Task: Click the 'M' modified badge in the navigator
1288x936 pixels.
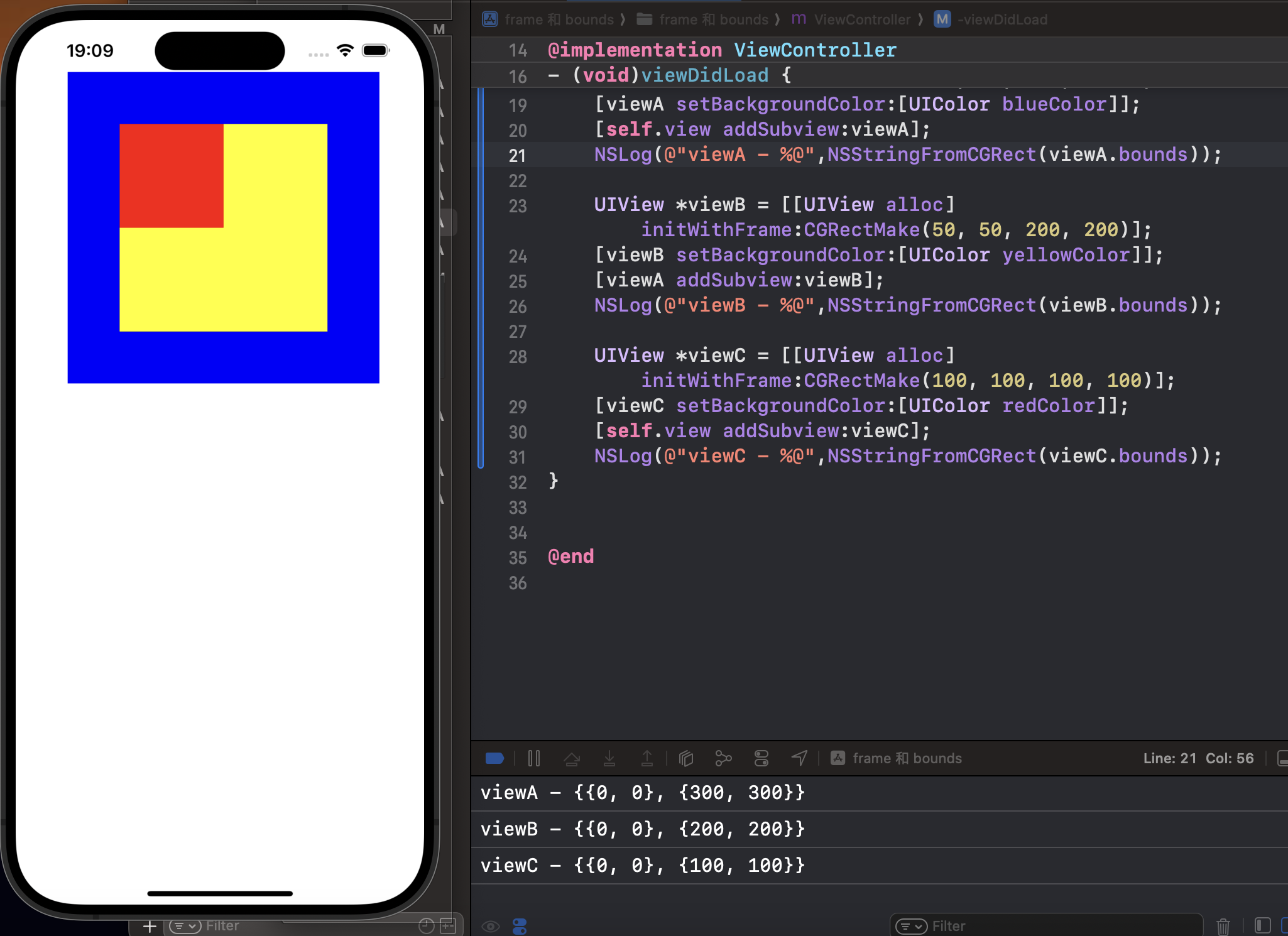Action: [439, 29]
